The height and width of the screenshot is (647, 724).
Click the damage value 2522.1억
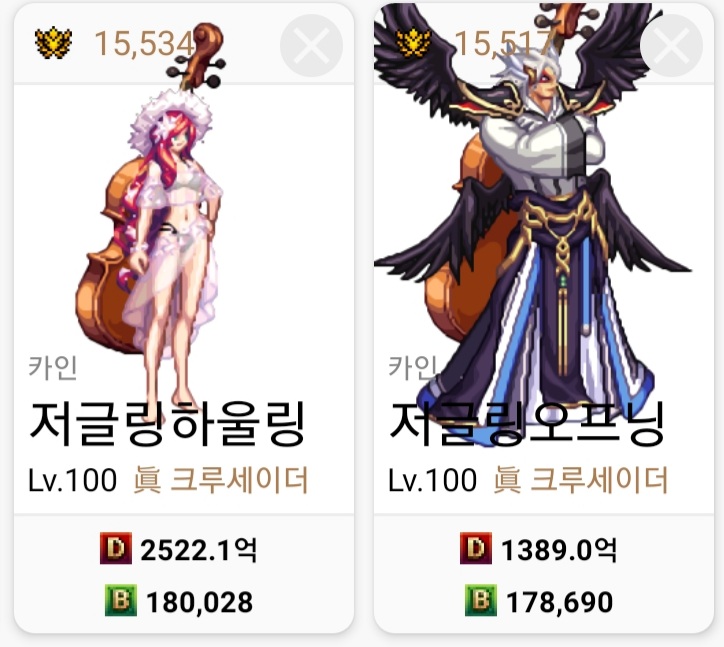pos(199,550)
